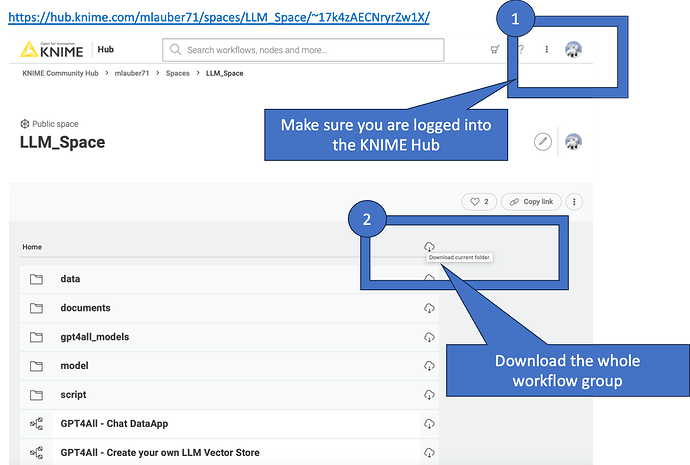Like the space using the heart button
The image size is (690, 465).
(479, 201)
